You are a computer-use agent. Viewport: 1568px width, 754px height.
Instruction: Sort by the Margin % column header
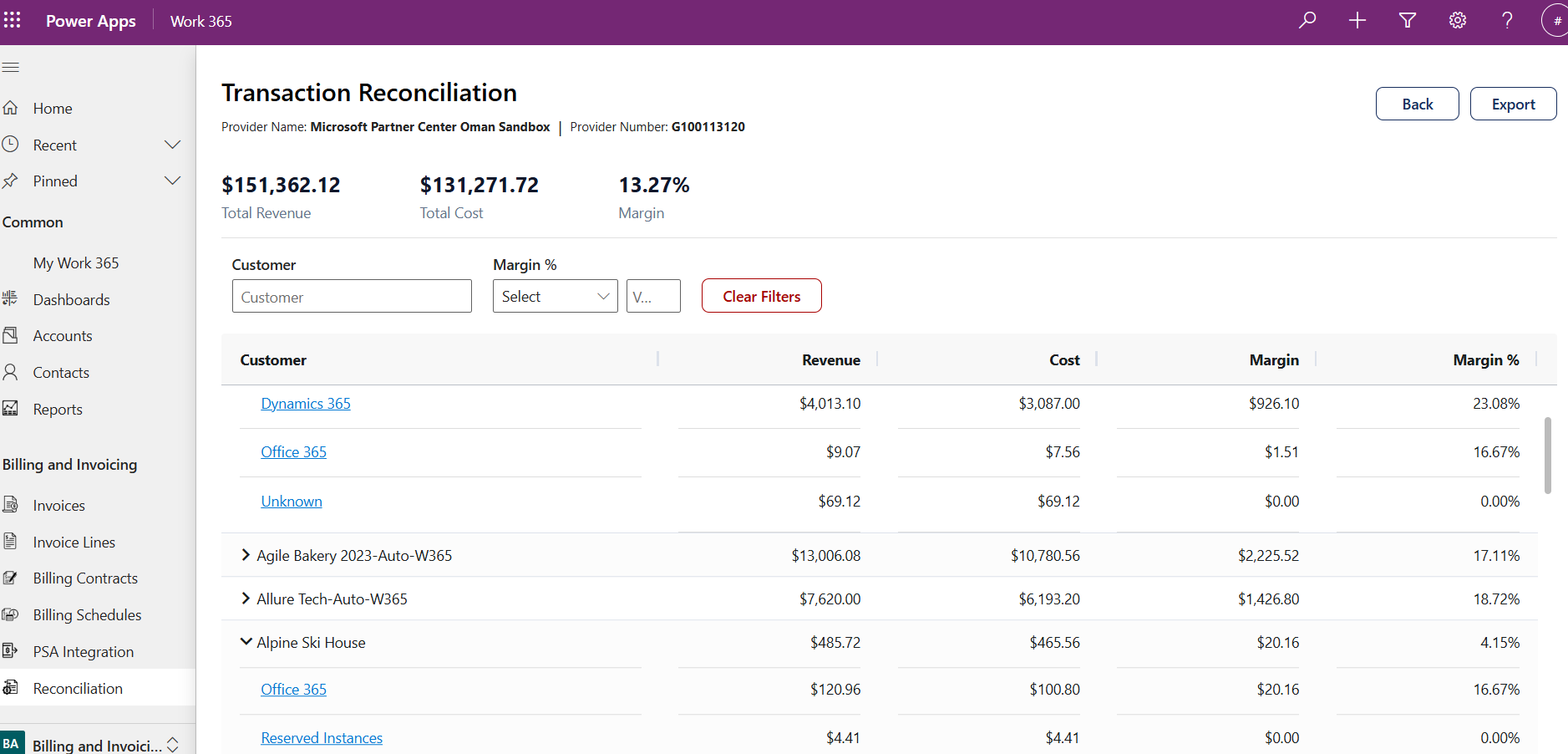click(x=1486, y=360)
